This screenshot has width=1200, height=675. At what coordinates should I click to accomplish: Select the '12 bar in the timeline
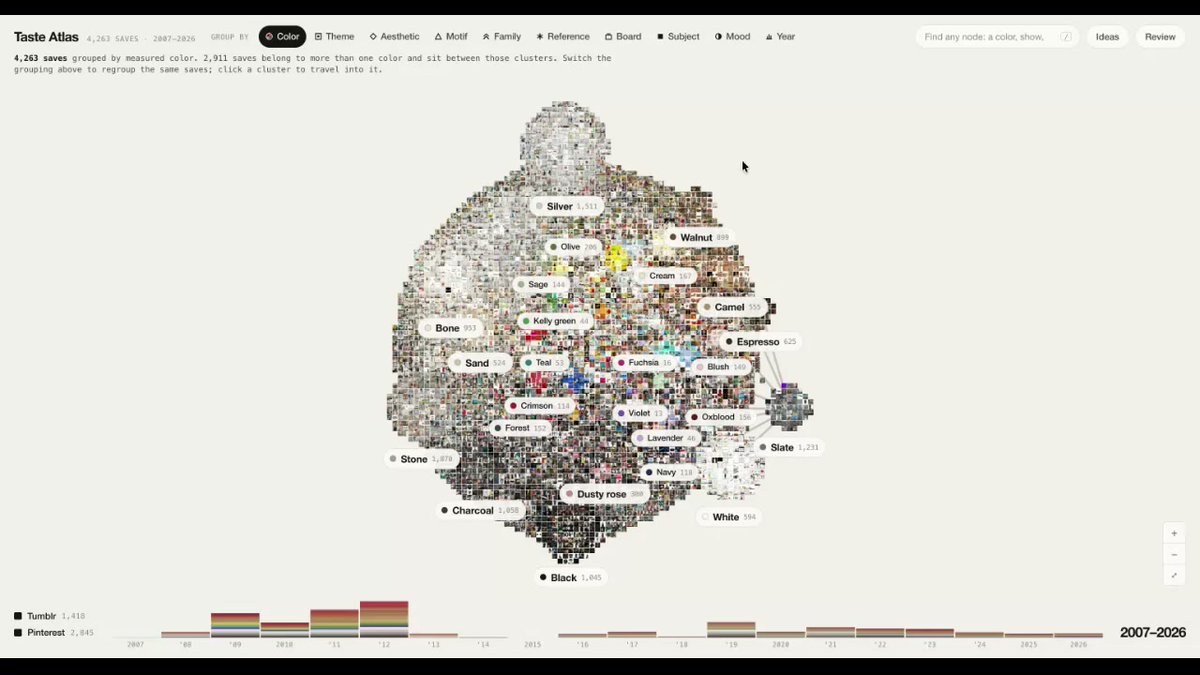click(x=384, y=619)
